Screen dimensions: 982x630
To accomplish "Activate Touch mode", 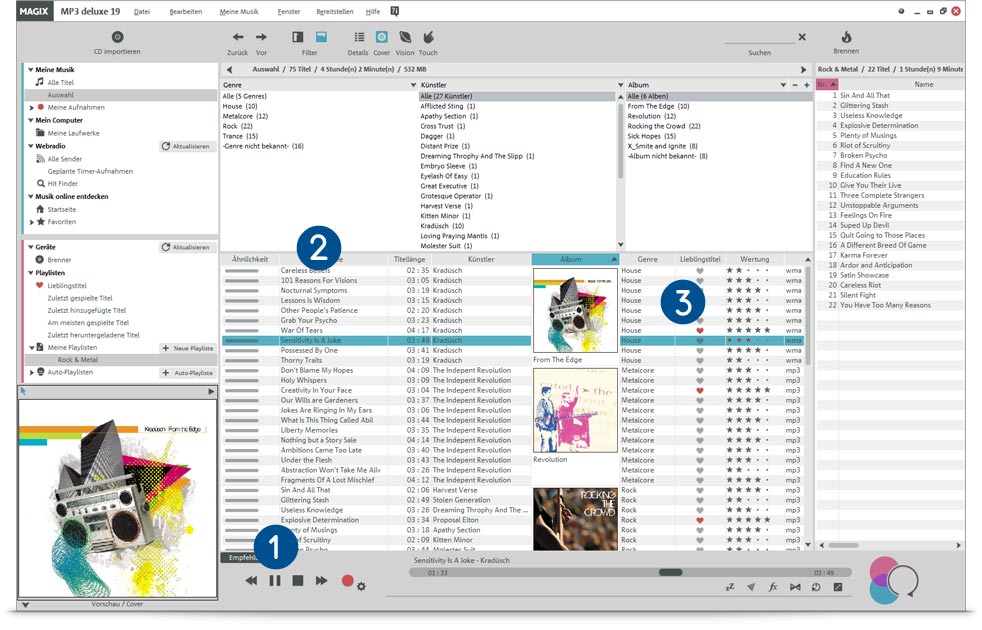I will click(428, 37).
